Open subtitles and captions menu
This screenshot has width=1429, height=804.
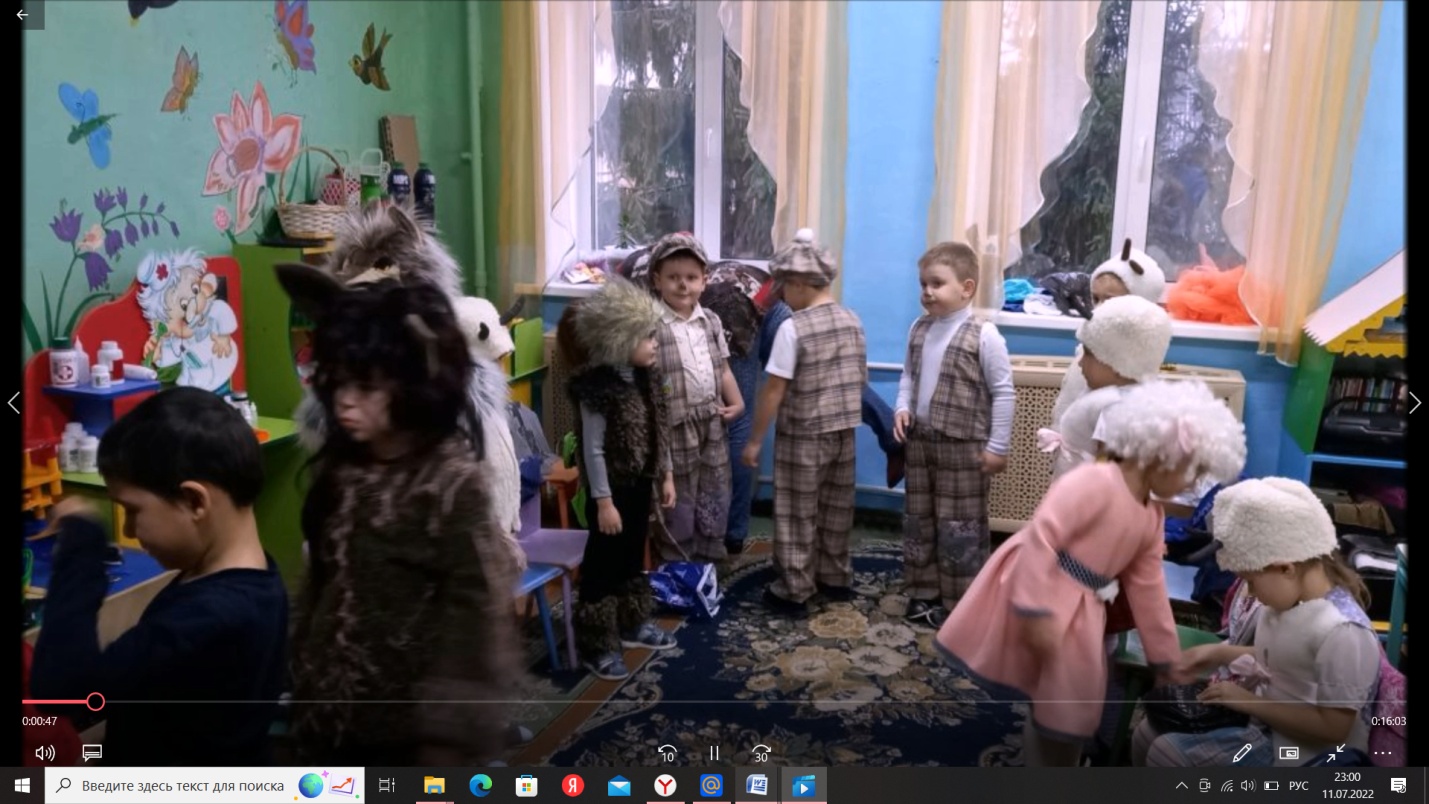[92, 752]
